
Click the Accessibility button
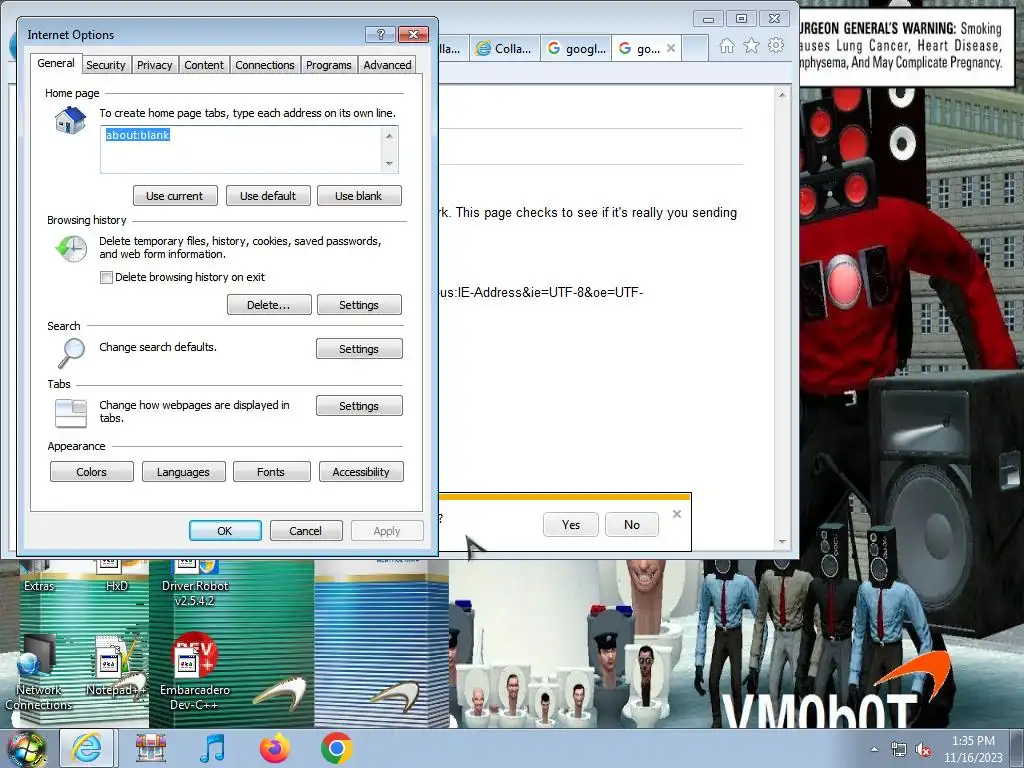[x=361, y=472]
